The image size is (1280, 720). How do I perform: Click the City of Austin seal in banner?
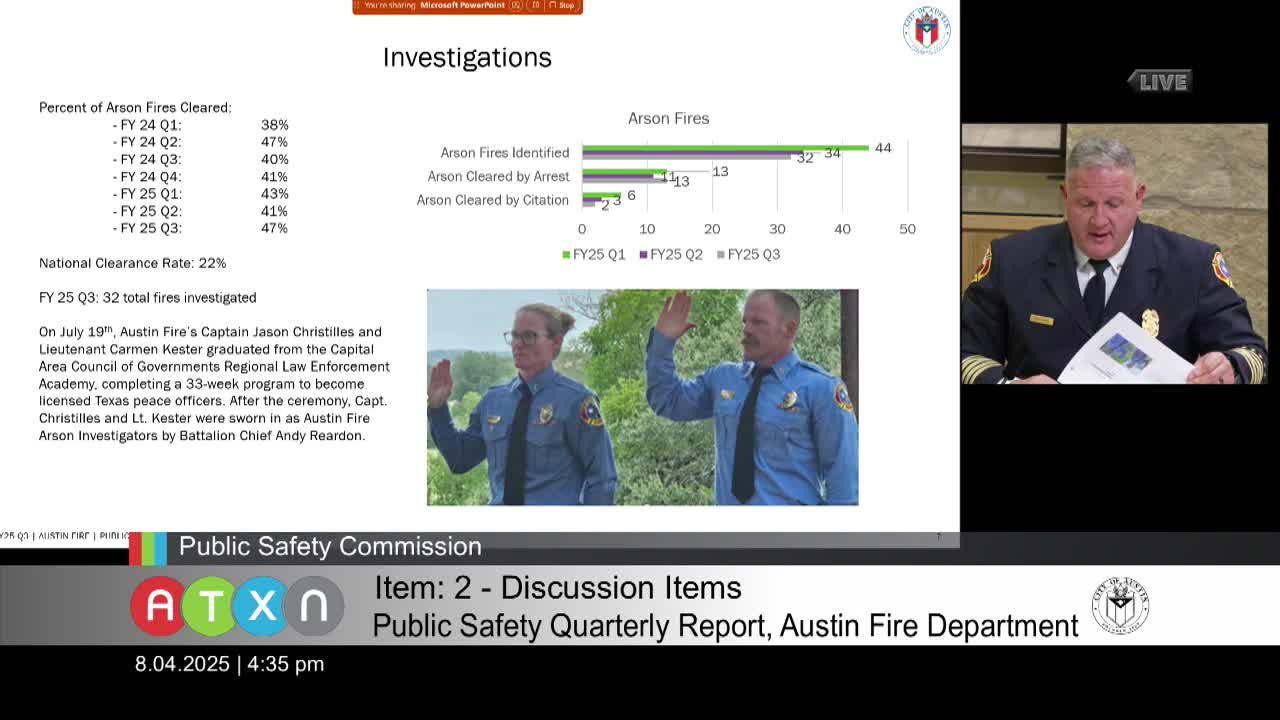point(1120,605)
